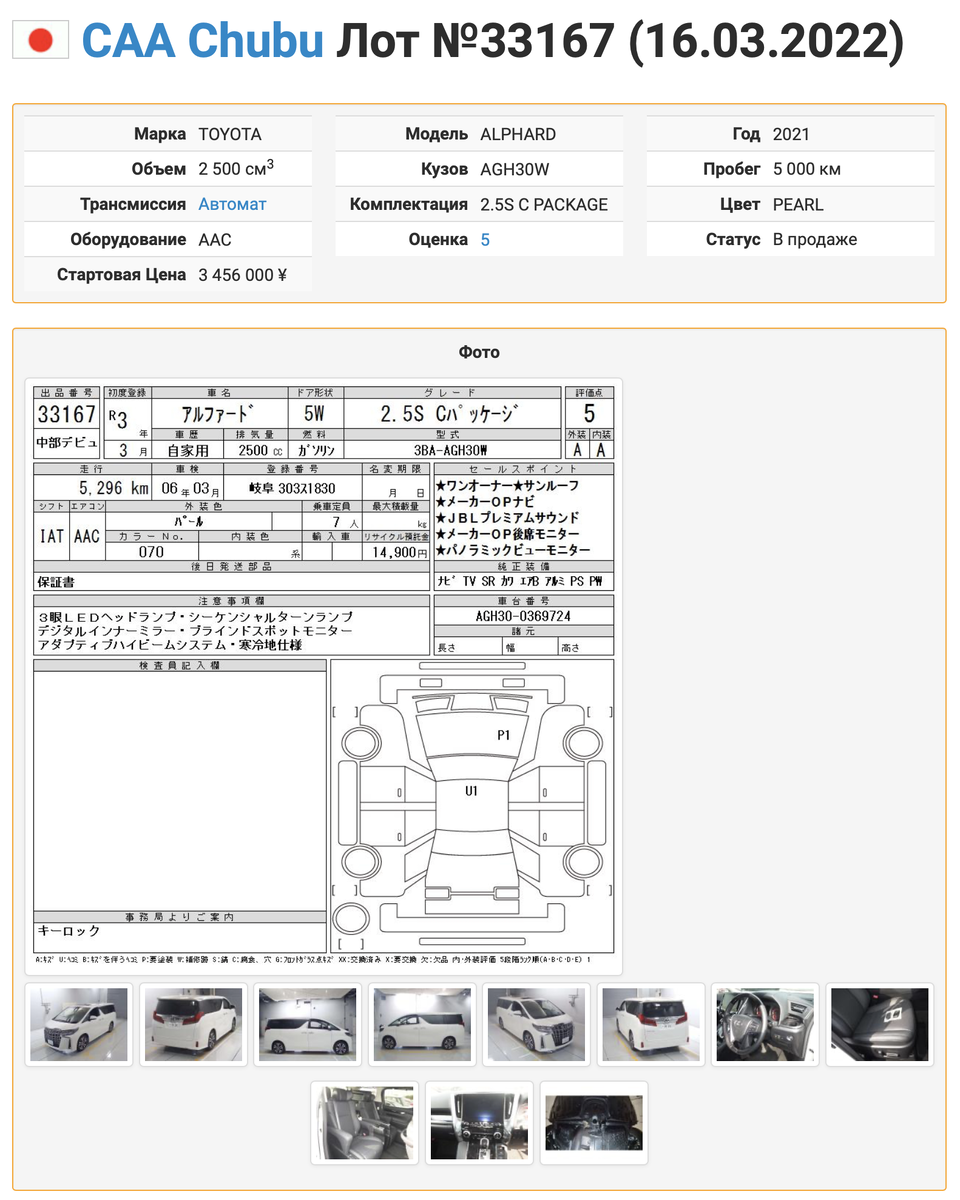Open the steering wheel interior photo

(765, 1023)
